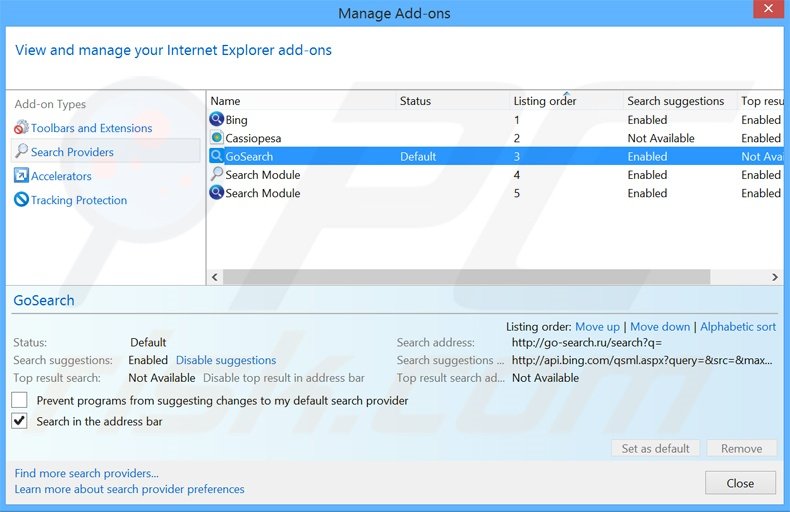Click icon of Search Module listed fourth
The image size is (790, 512).
(217, 174)
